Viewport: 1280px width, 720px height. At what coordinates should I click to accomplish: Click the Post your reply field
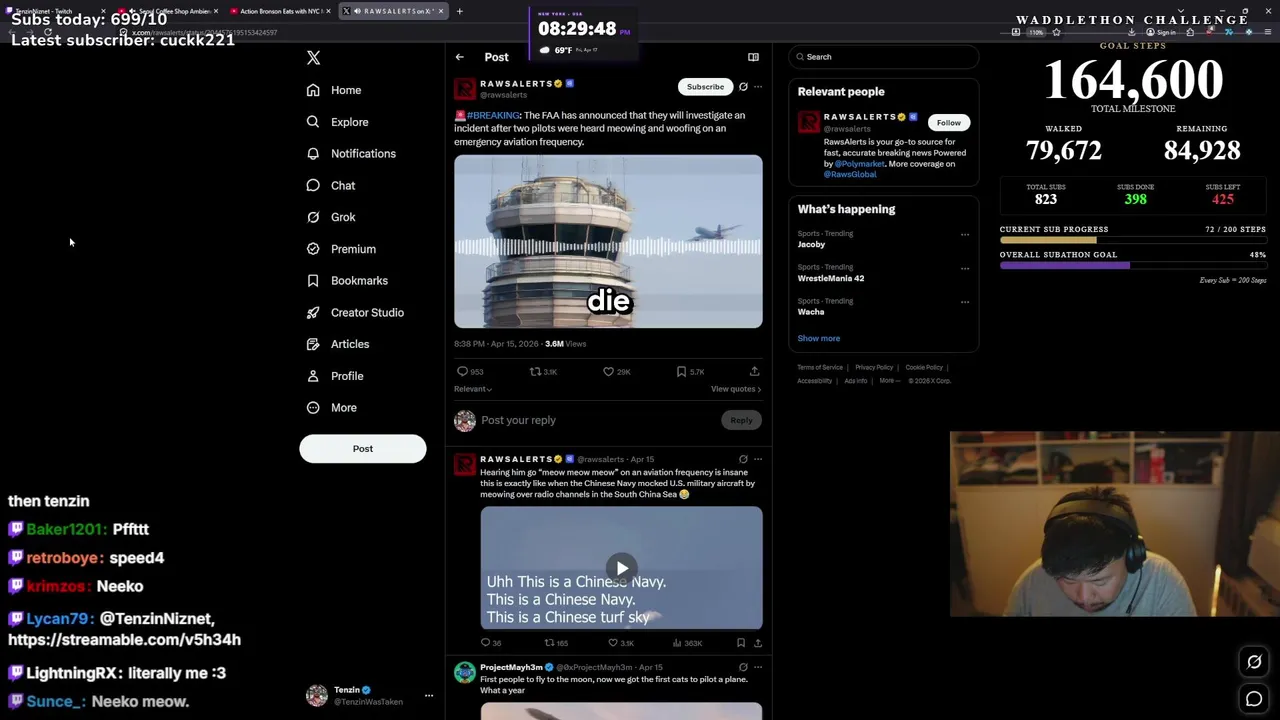(596, 420)
